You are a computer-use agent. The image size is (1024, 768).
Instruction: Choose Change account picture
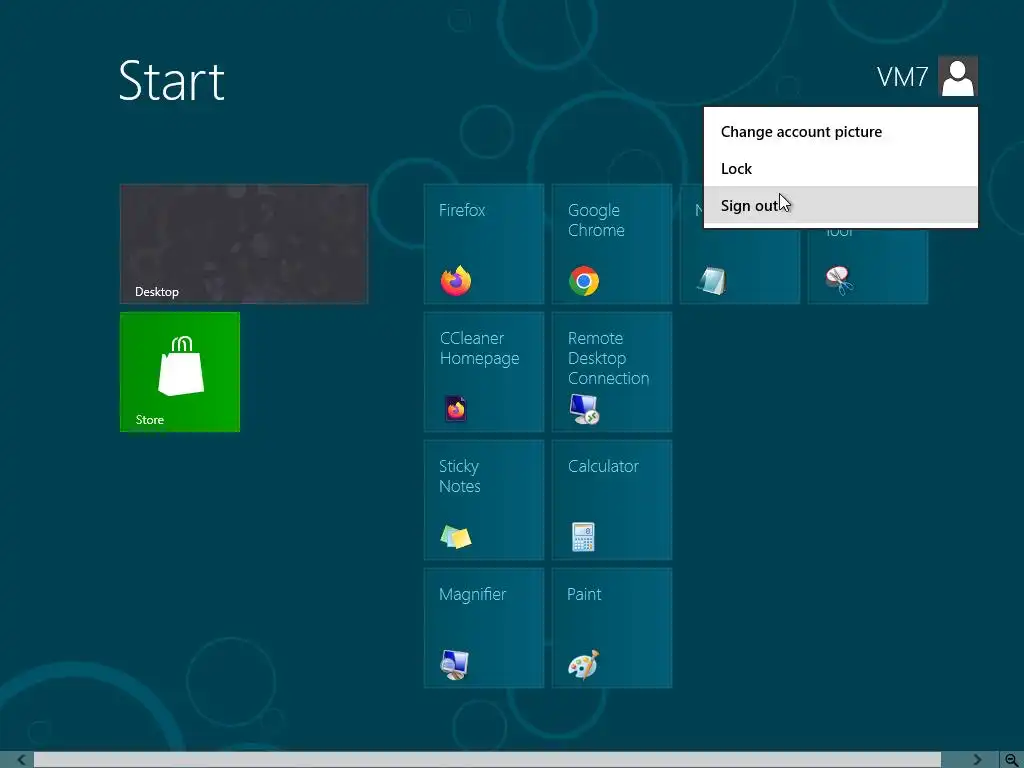(840, 132)
